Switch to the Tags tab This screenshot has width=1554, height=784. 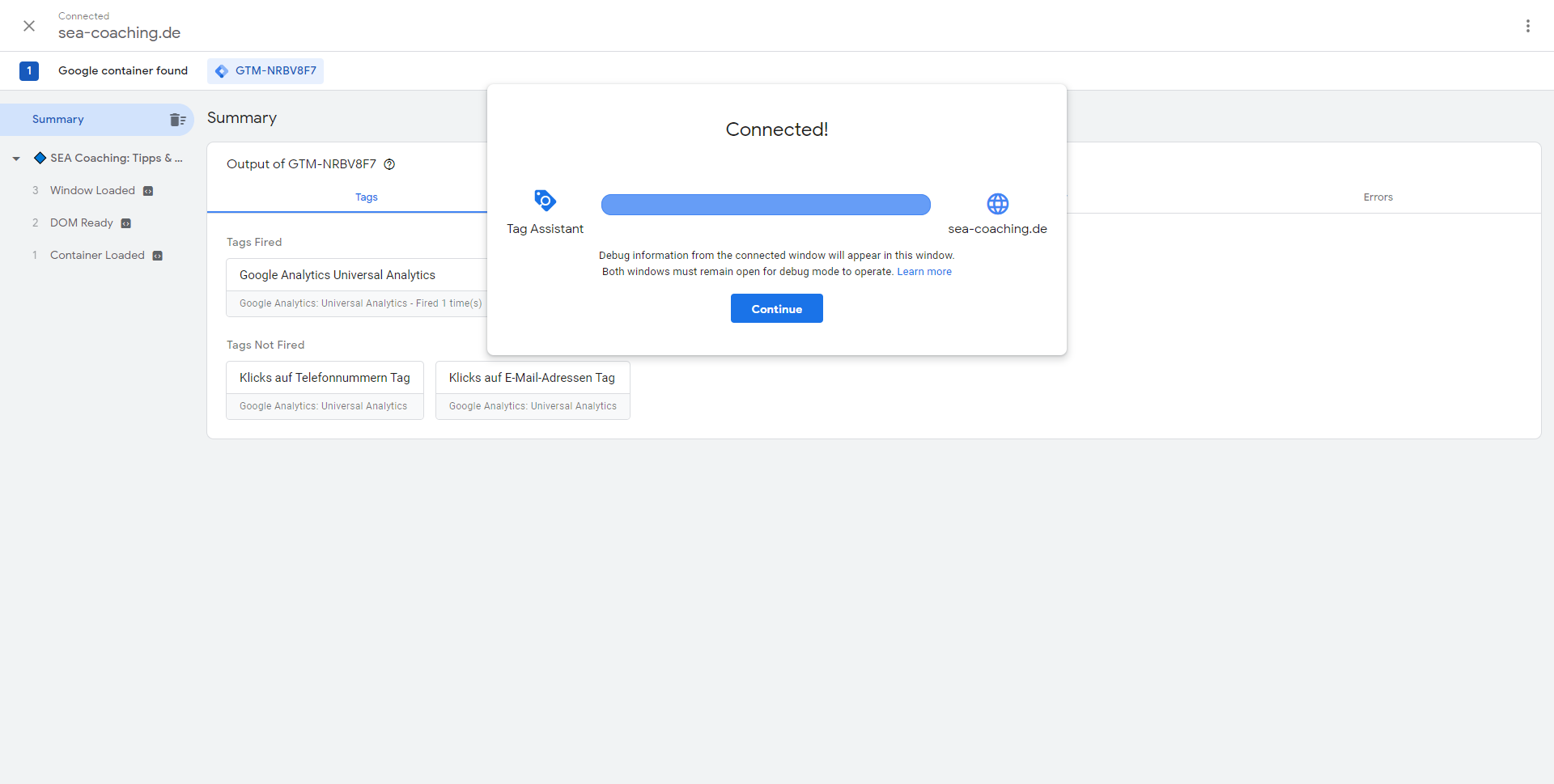click(x=367, y=197)
